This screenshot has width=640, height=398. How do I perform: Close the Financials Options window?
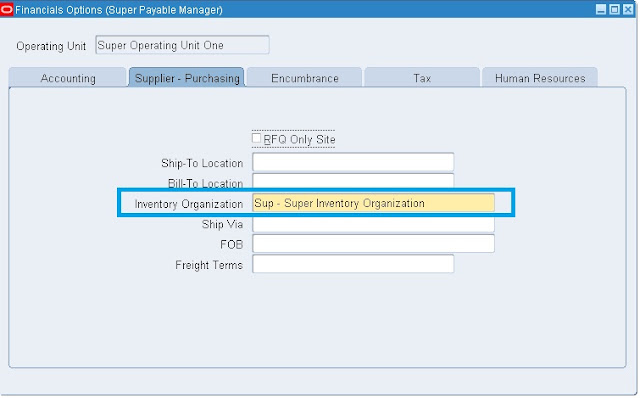(x=628, y=9)
